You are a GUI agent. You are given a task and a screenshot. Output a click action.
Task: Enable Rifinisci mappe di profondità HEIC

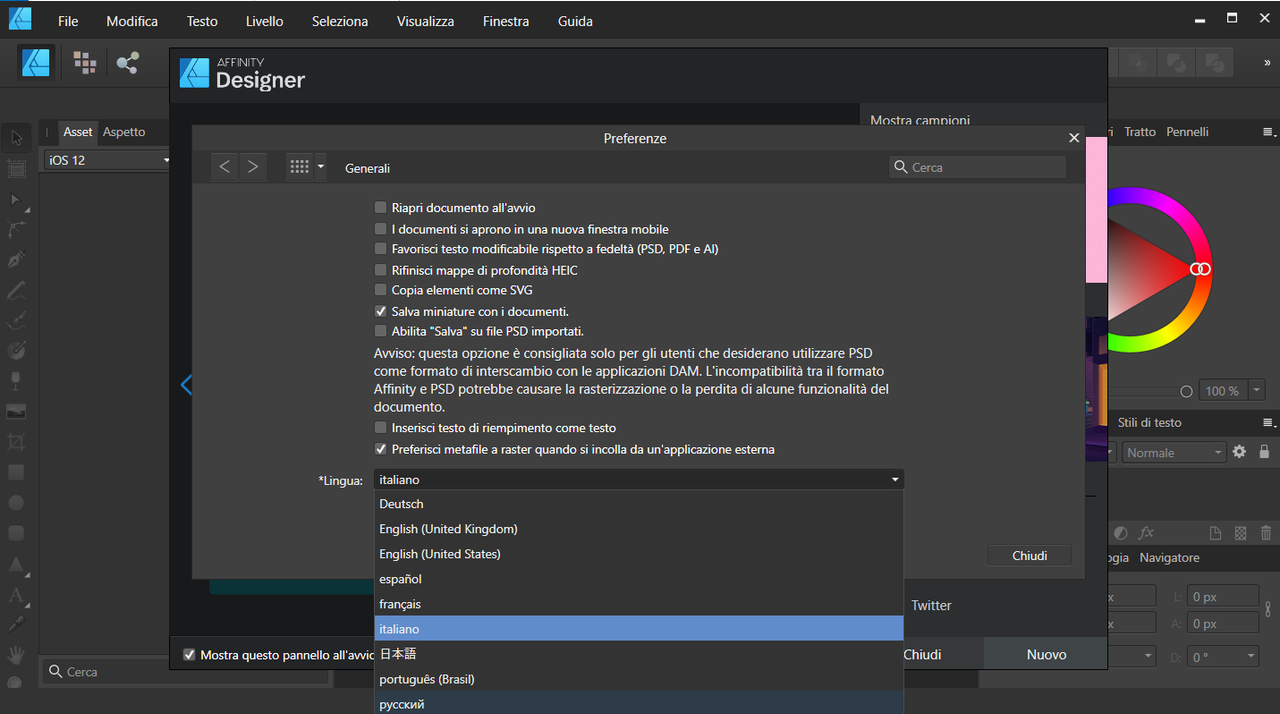[380, 270]
